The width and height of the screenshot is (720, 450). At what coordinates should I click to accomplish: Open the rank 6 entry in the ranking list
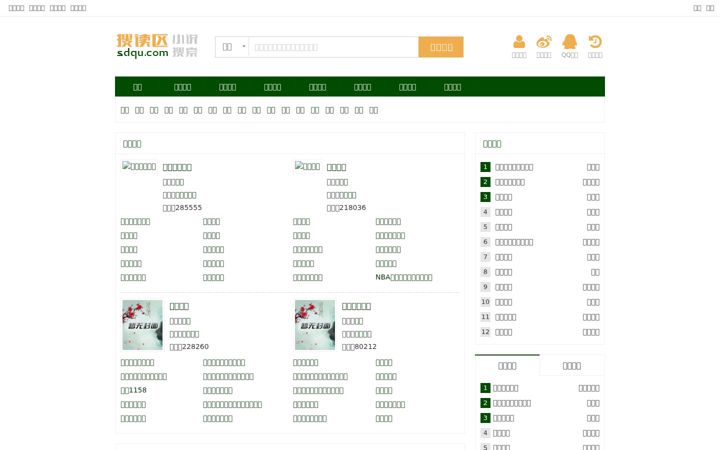click(514, 242)
